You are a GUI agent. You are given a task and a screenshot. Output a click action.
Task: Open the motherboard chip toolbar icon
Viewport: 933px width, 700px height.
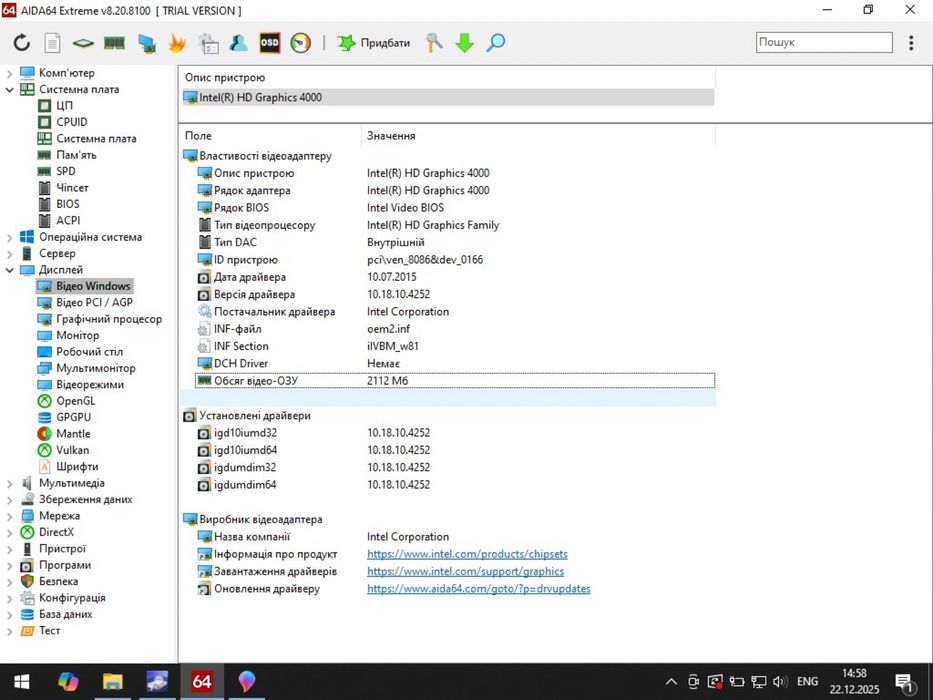83,43
